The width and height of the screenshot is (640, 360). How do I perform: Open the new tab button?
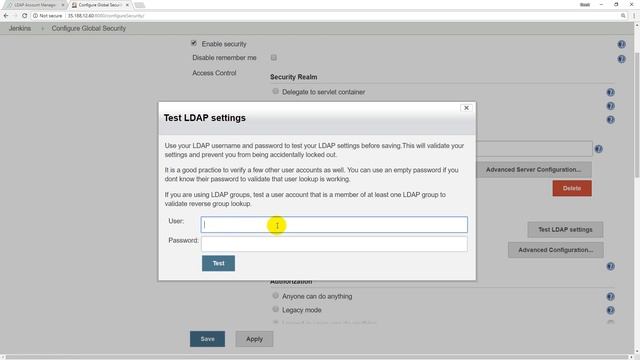[139, 5]
